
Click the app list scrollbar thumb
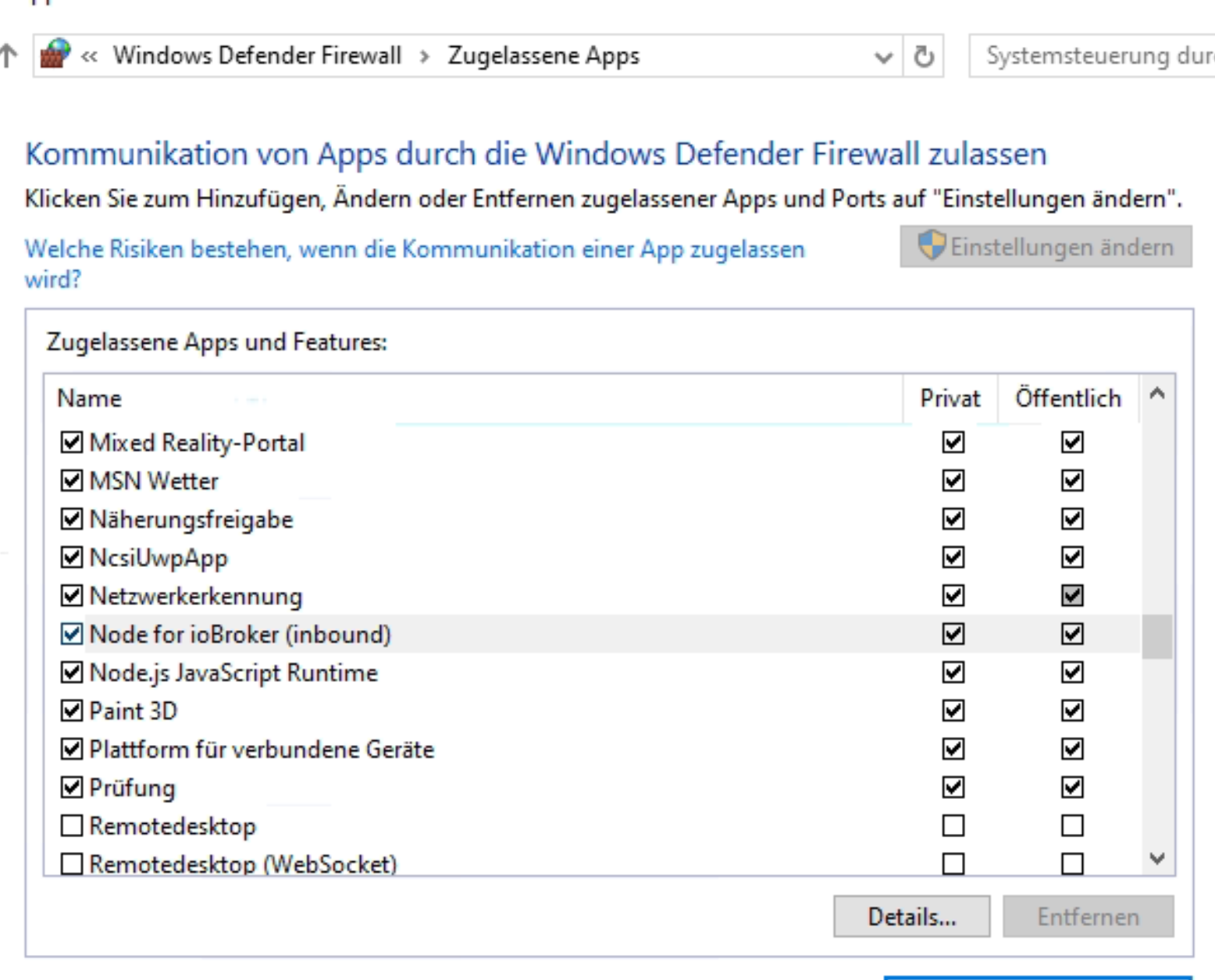click(1157, 636)
